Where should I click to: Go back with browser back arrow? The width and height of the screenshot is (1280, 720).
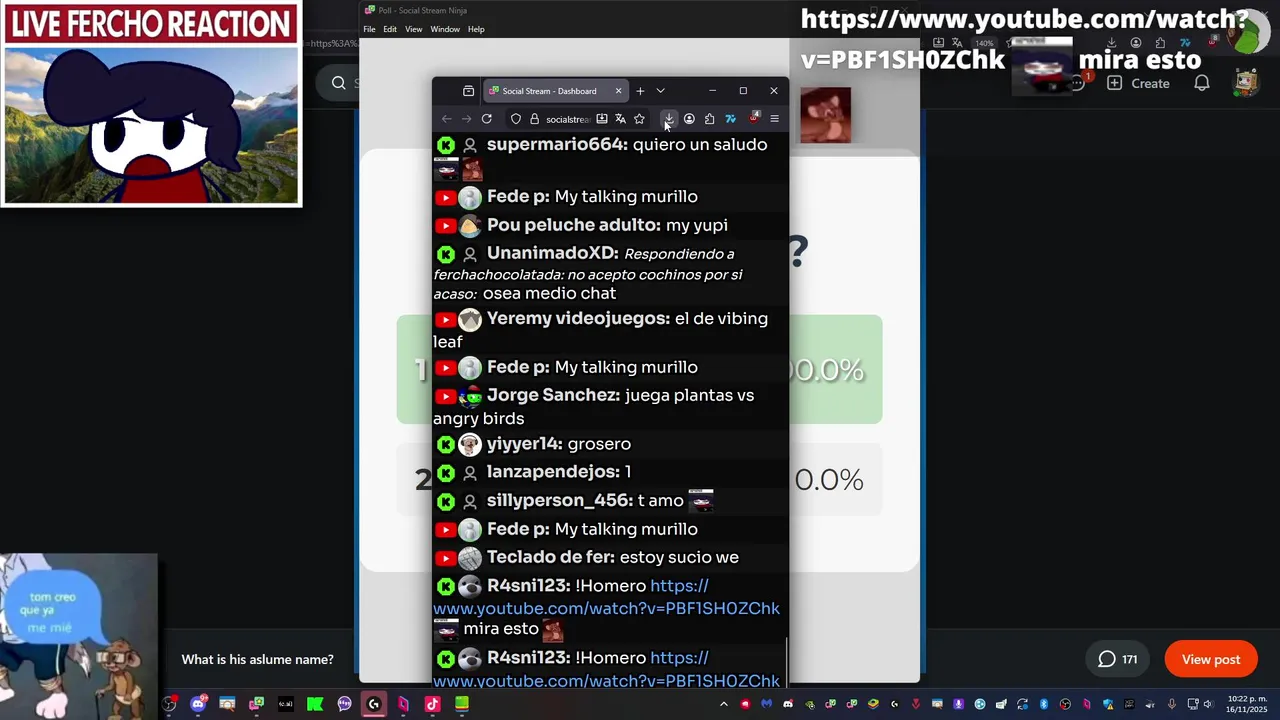tap(447, 119)
